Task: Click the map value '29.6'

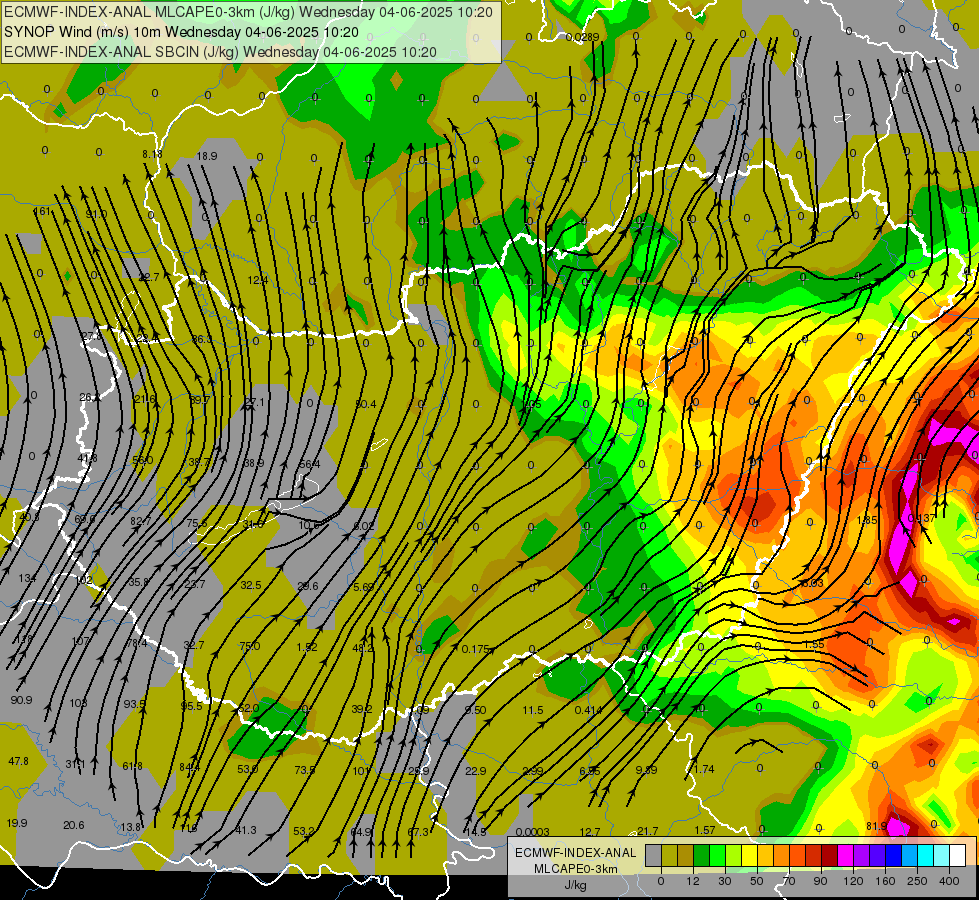Action: [308, 586]
